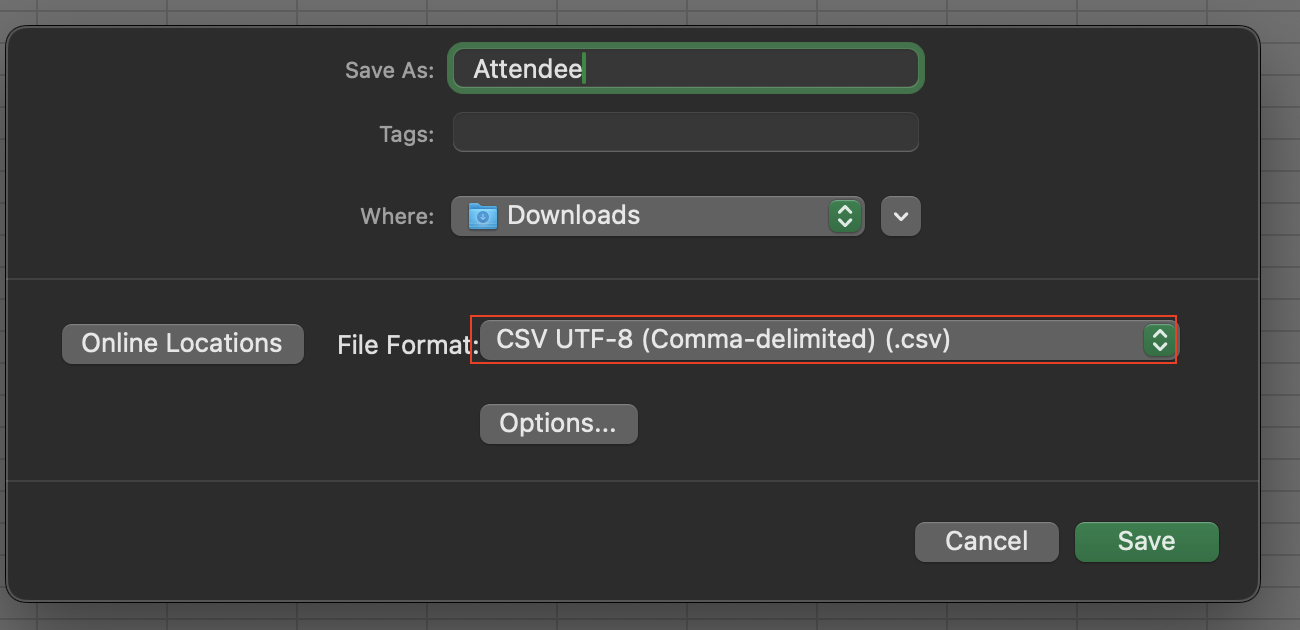The width and height of the screenshot is (1300, 630).
Task: Open the Where location dropdown
Action: 657,216
